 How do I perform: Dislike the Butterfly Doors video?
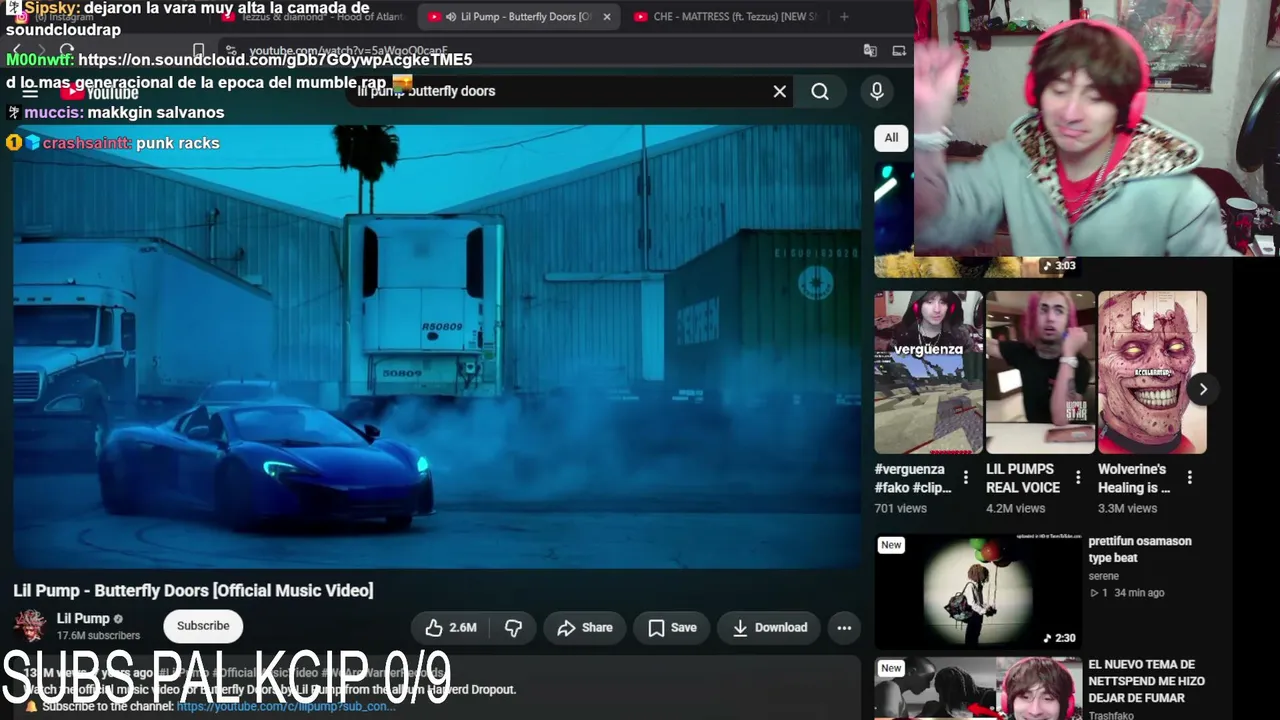click(x=513, y=628)
